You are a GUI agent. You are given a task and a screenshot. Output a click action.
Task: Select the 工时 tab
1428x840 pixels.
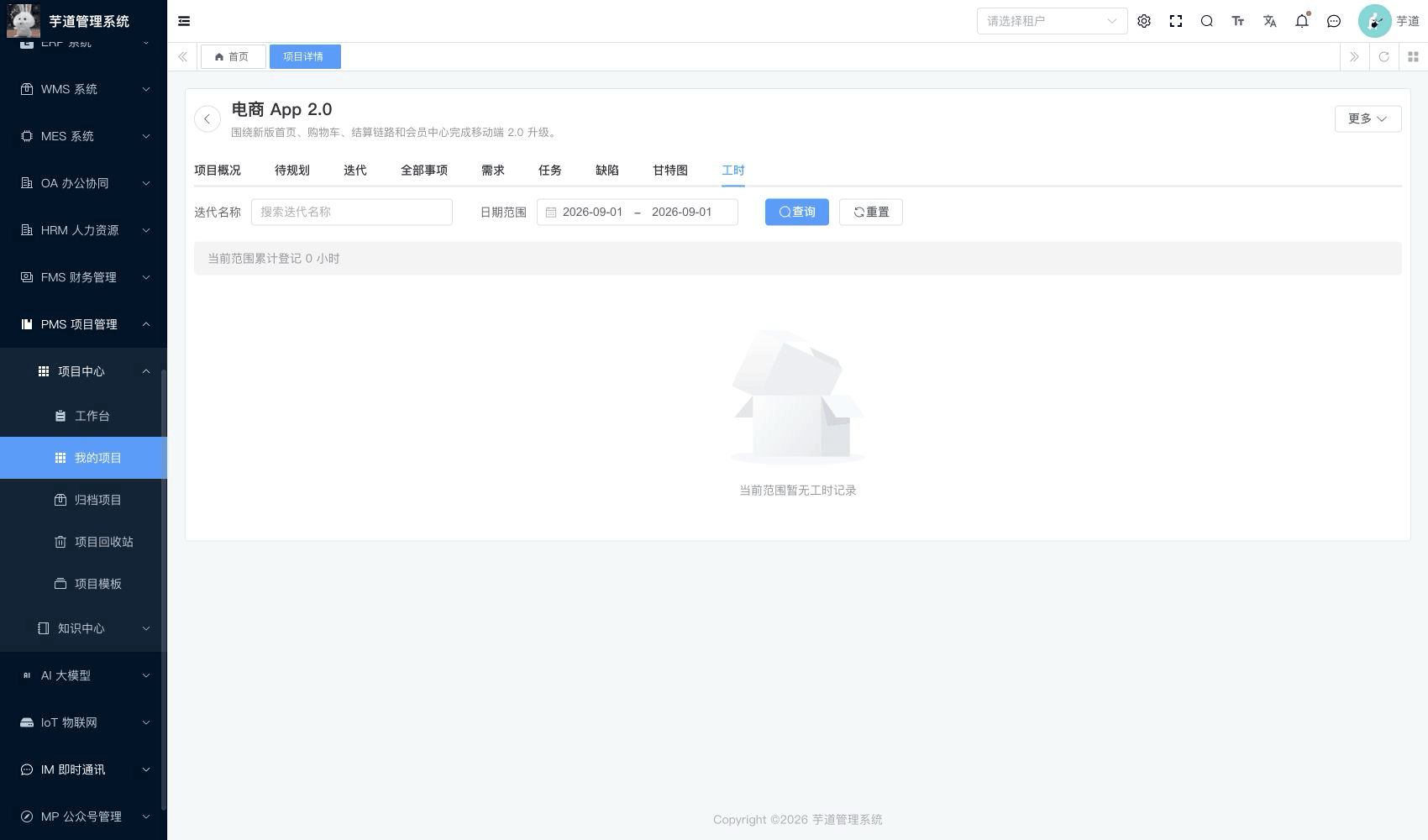pos(733,170)
